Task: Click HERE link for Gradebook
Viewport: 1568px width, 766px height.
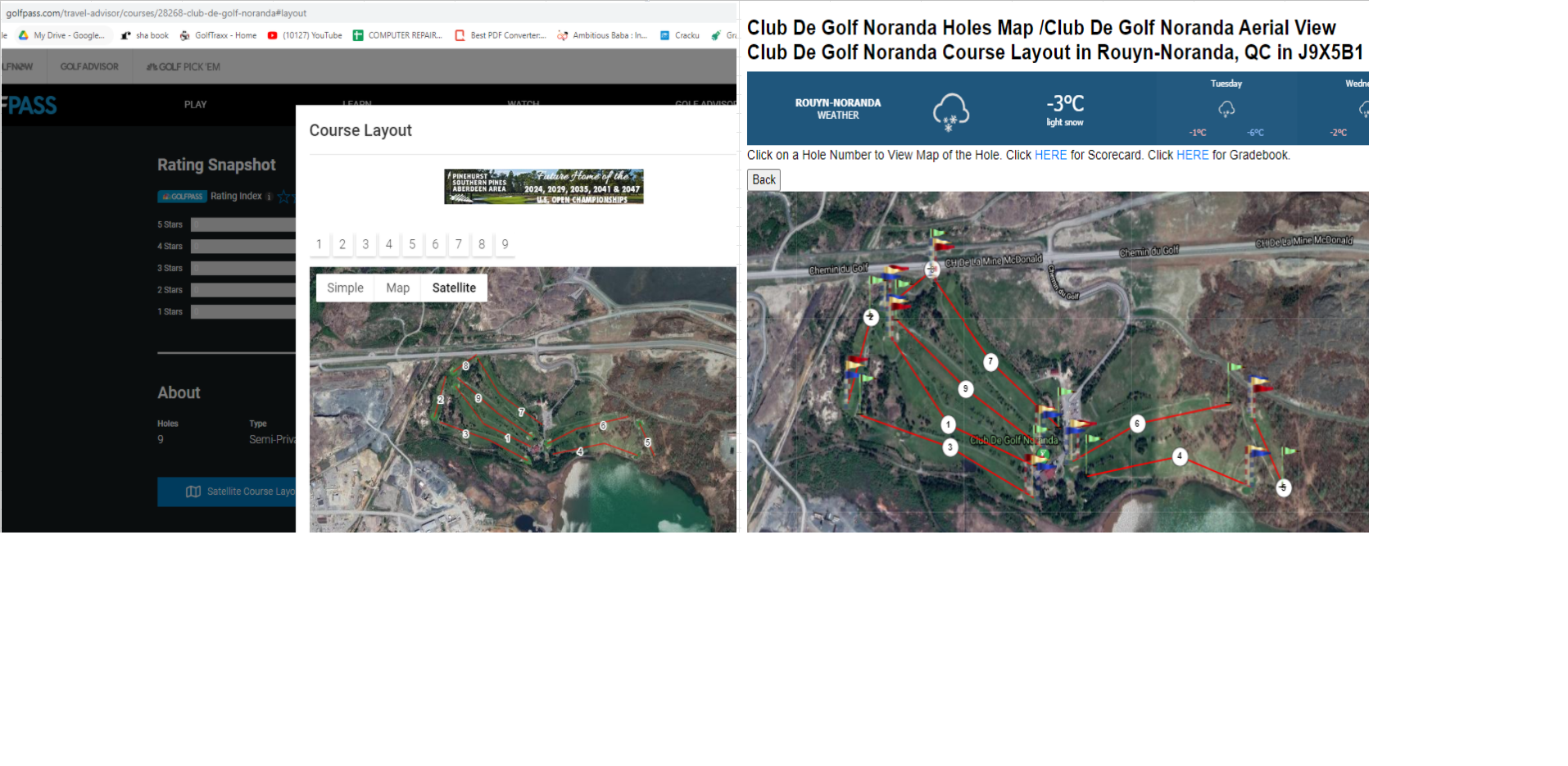Action: (x=1192, y=155)
